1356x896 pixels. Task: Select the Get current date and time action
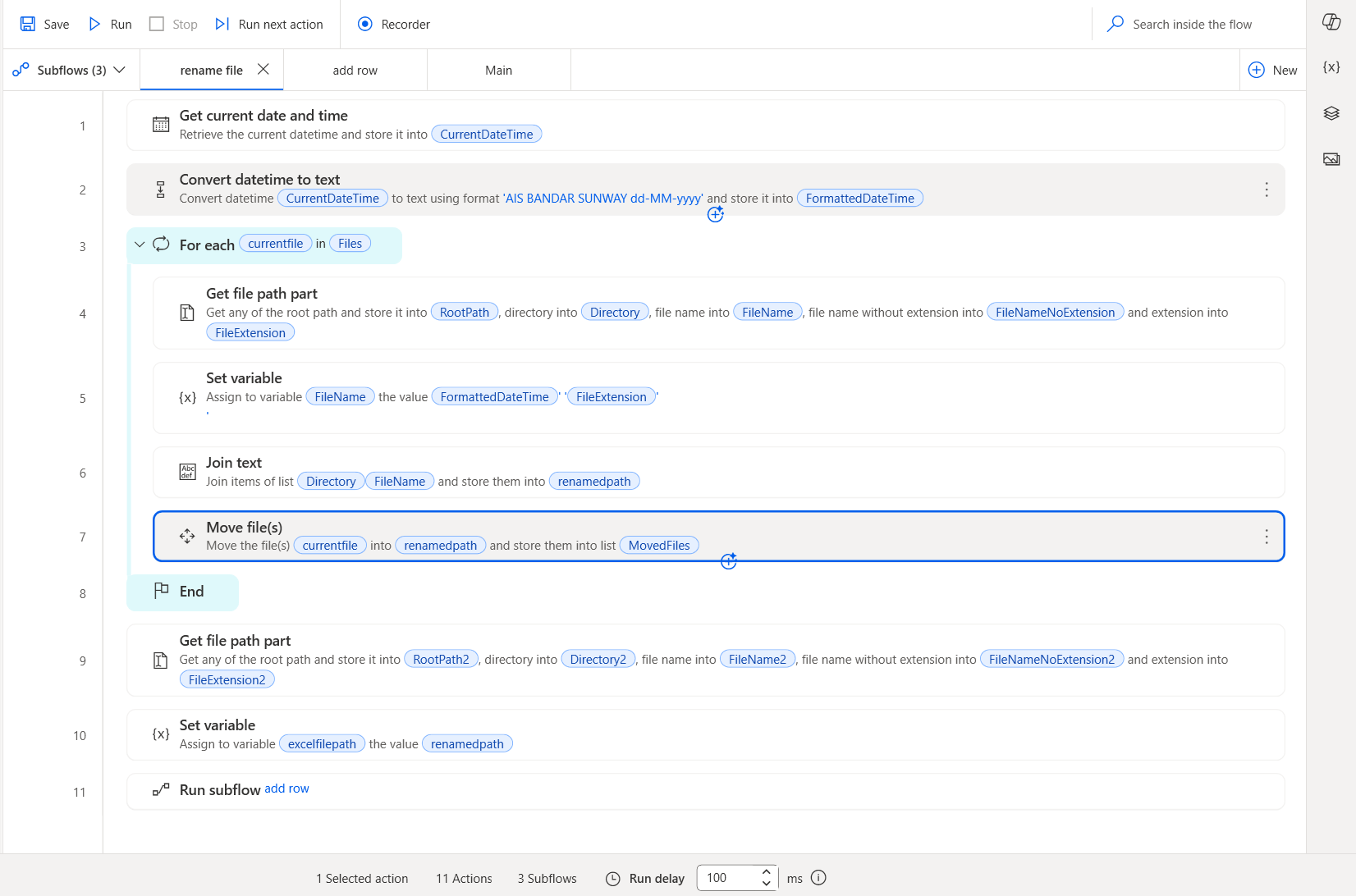click(705, 126)
